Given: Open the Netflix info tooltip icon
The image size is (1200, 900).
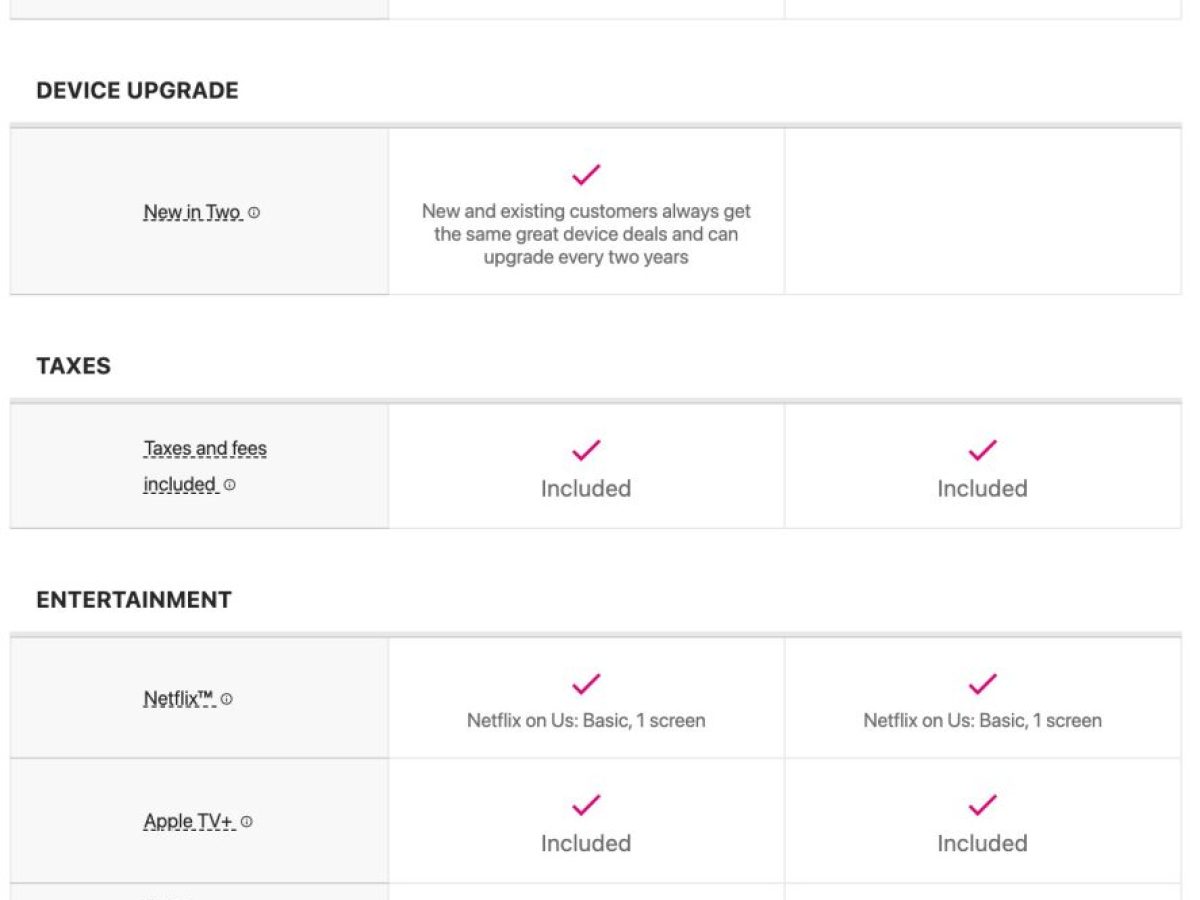Looking at the screenshot, I should tap(227, 700).
